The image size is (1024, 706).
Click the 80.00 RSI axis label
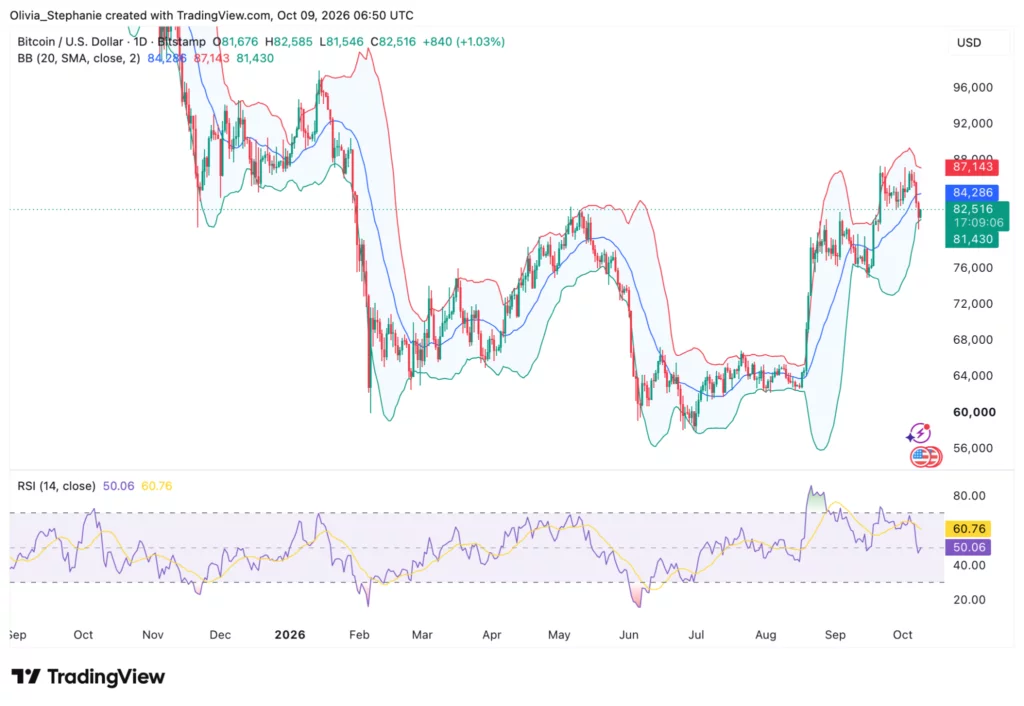tap(969, 496)
